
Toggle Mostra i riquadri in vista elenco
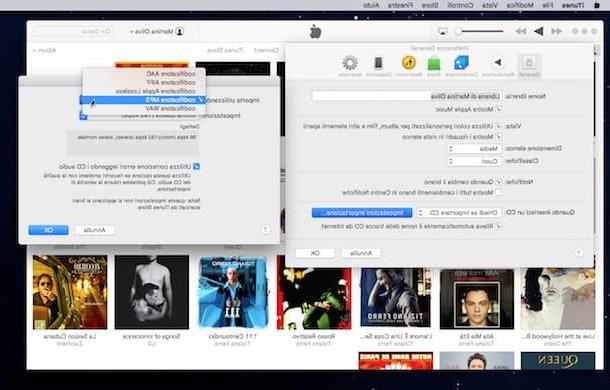[x=498, y=137]
